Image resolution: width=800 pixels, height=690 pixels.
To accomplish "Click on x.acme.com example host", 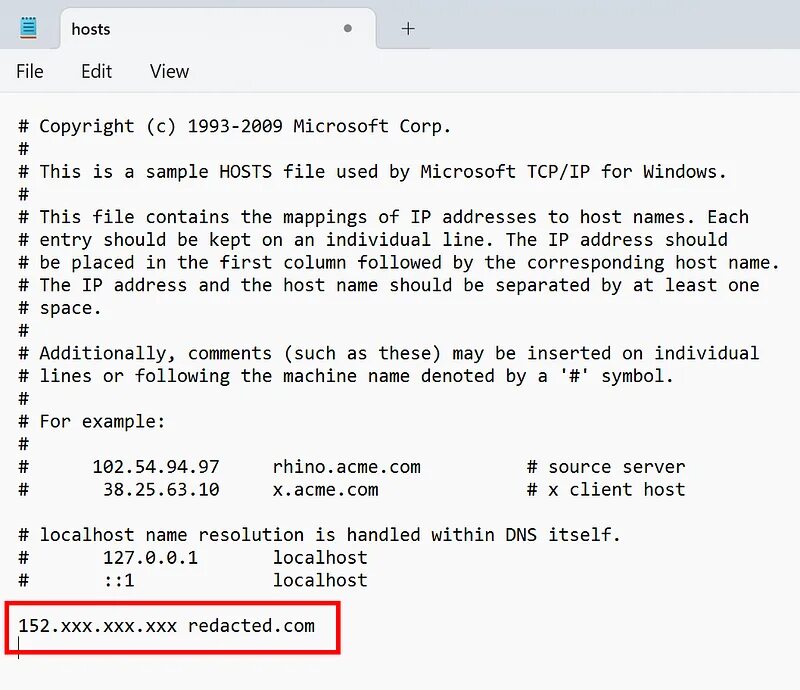I will tap(326, 490).
